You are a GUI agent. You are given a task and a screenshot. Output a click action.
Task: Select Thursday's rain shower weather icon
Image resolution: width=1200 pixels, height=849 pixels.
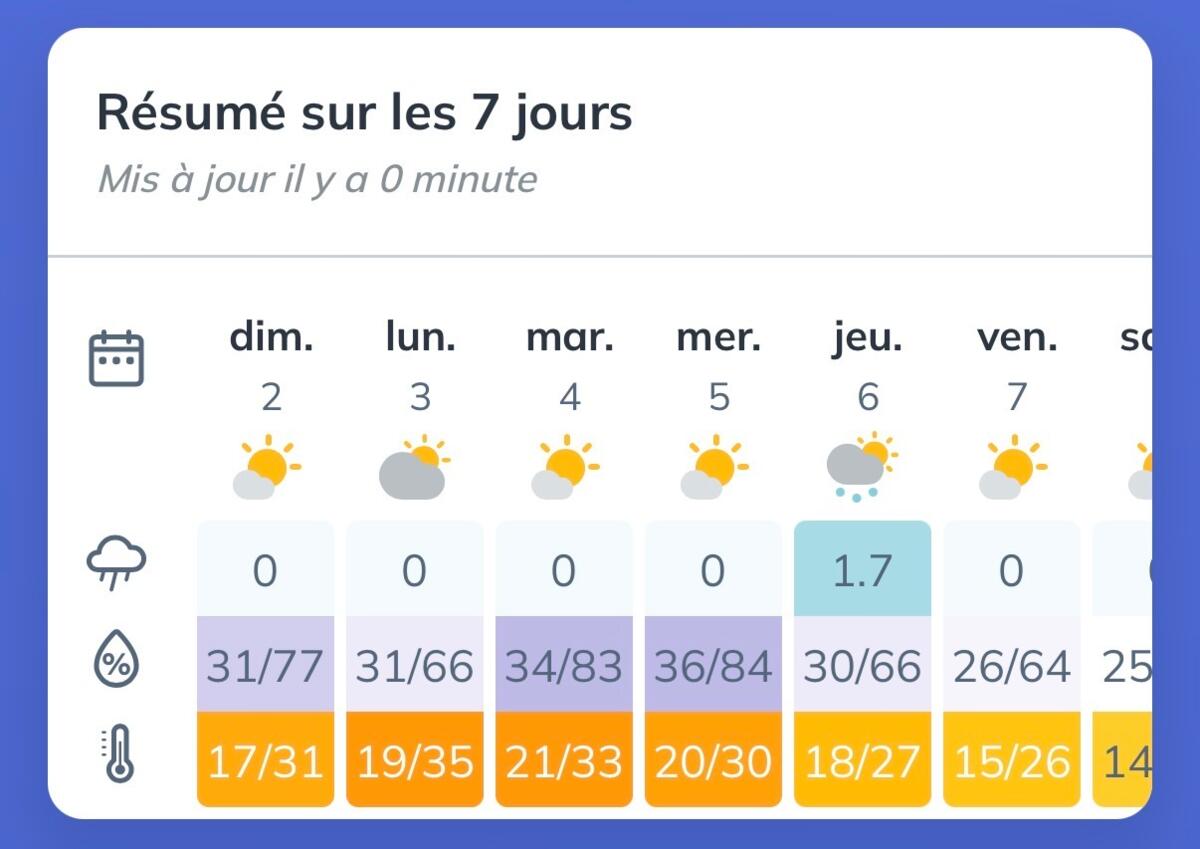pyautogui.click(x=863, y=468)
